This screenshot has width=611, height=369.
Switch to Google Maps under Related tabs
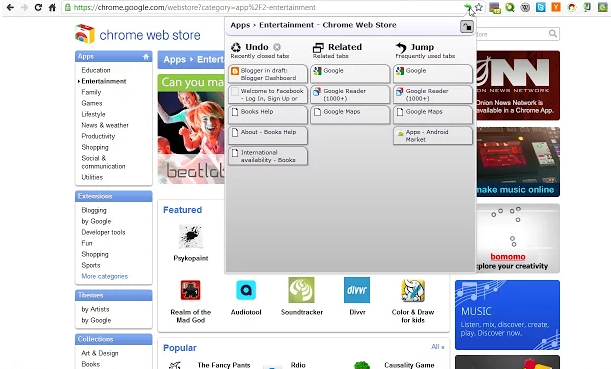tap(350, 115)
